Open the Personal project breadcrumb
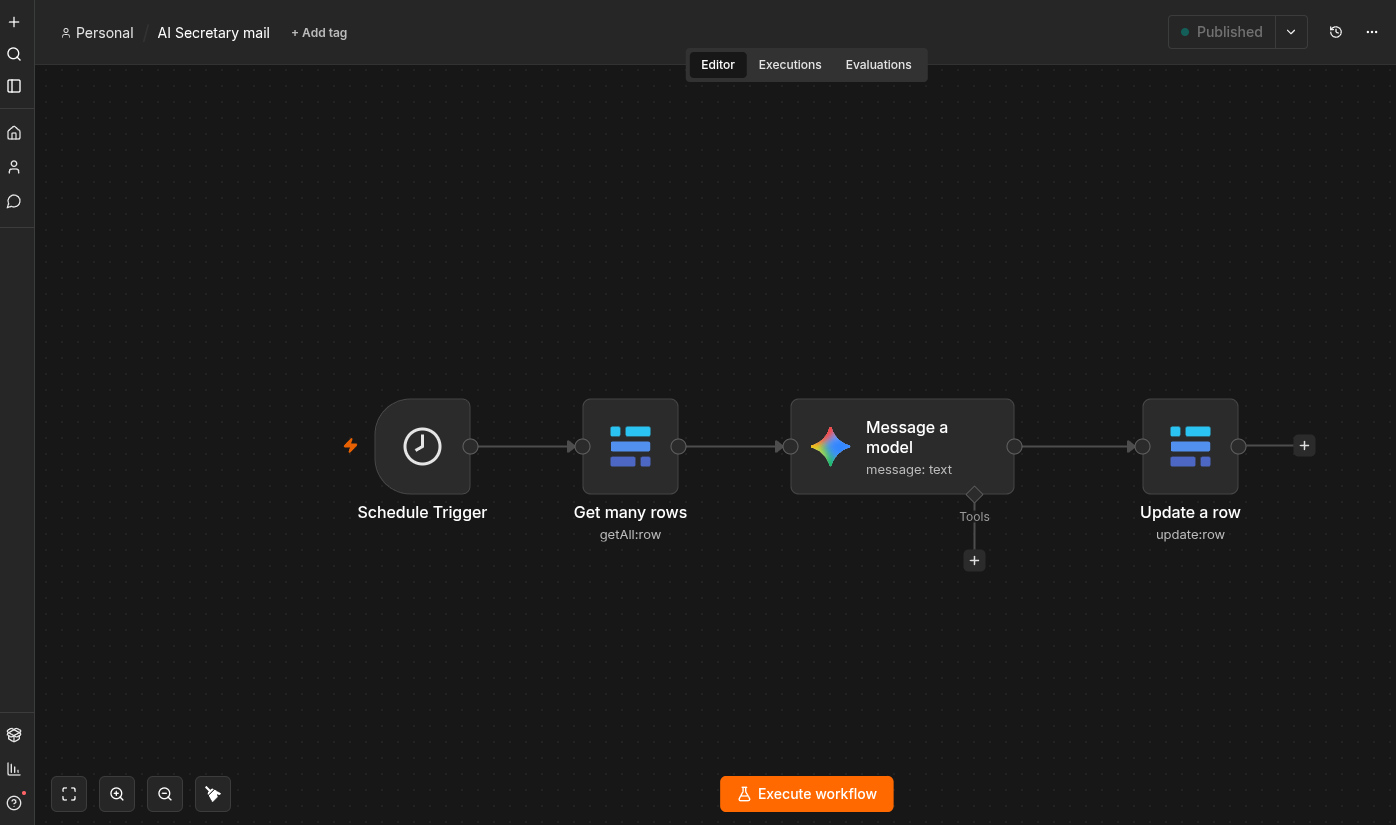This screenshot has width=1396, height=825. (x=97, y=33)
